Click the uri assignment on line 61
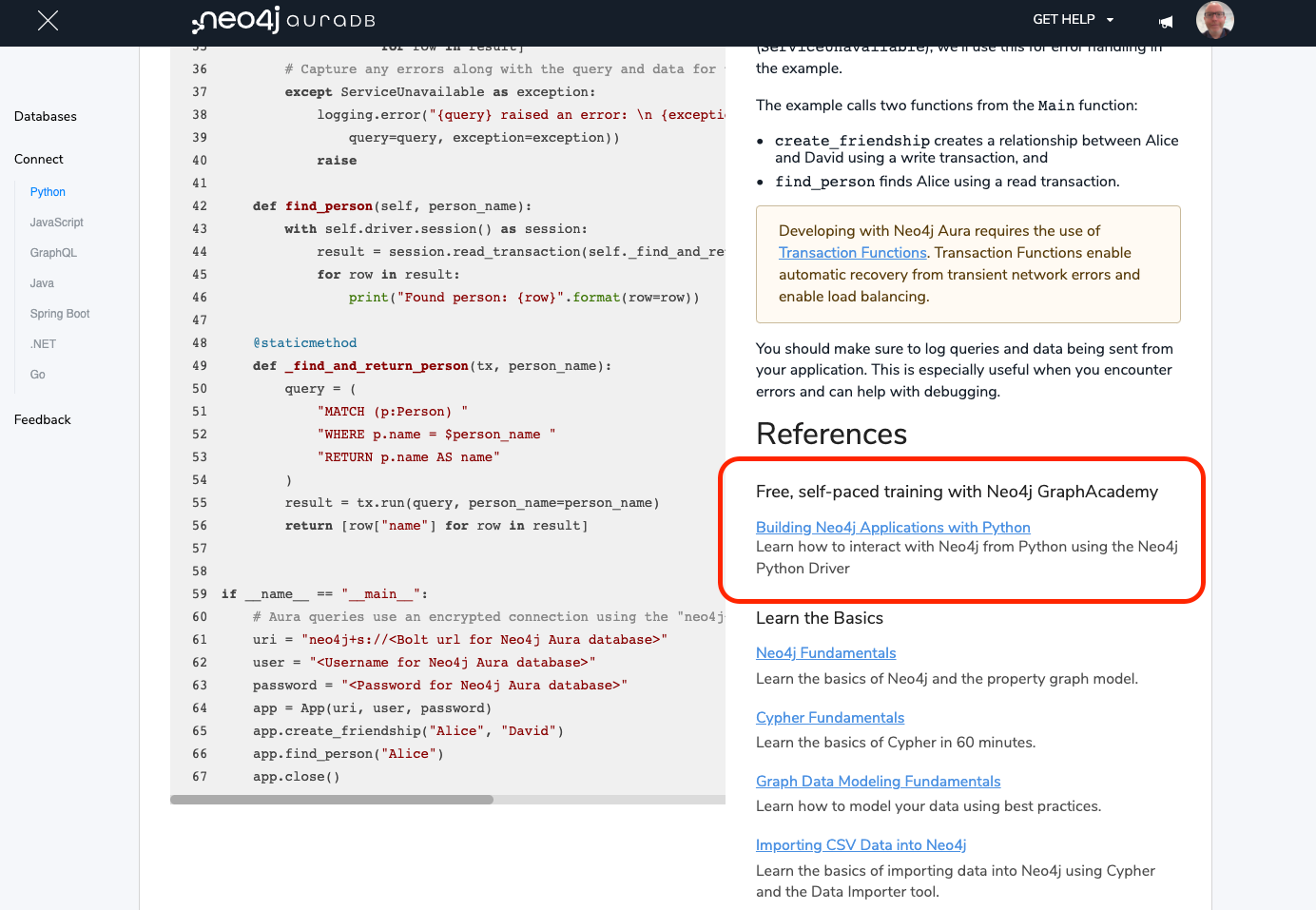The width and height of the screenshot is (1316, 910). (x=460, y=640)
